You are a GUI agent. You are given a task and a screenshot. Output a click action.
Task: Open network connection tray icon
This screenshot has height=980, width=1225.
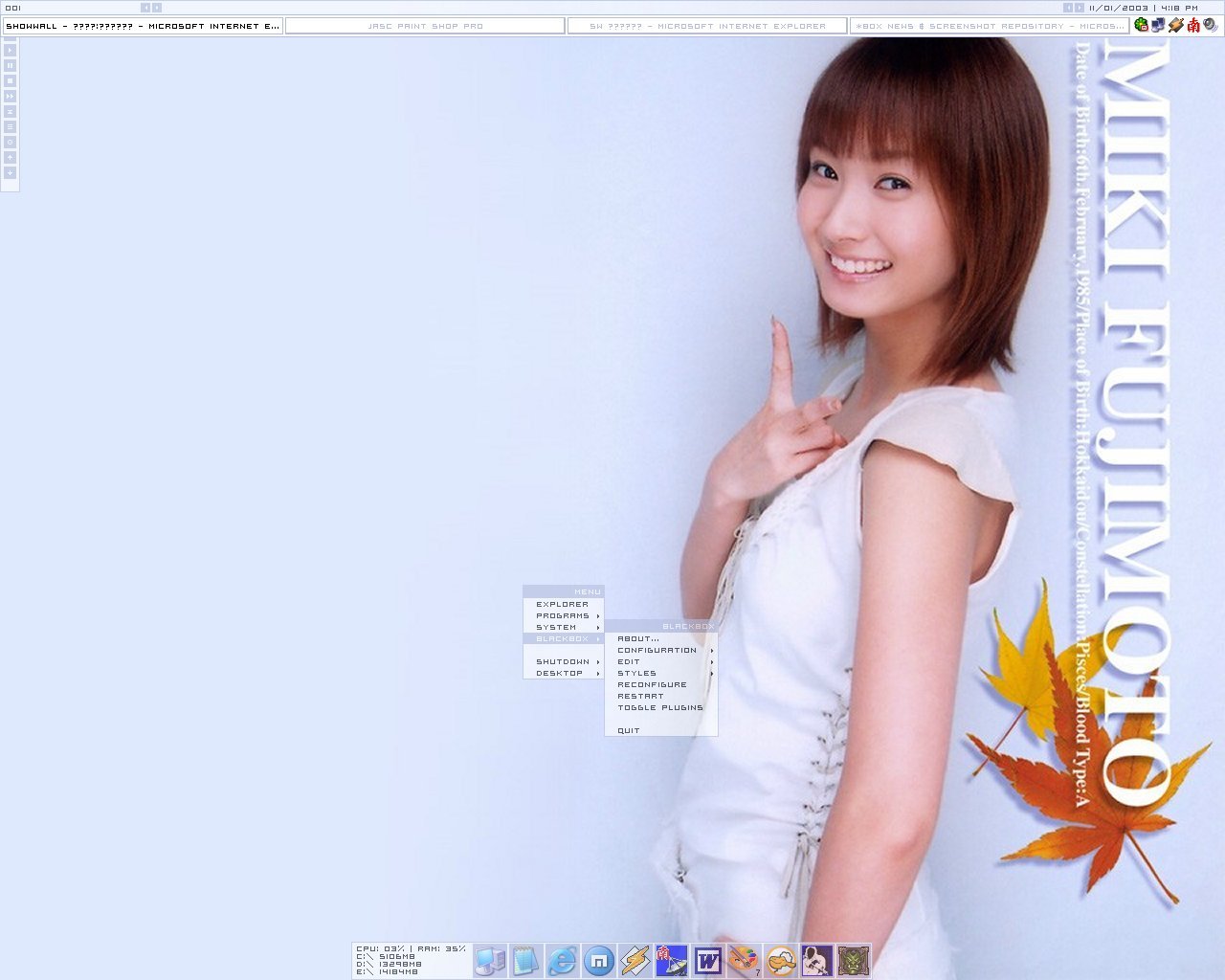point(1159,25)
